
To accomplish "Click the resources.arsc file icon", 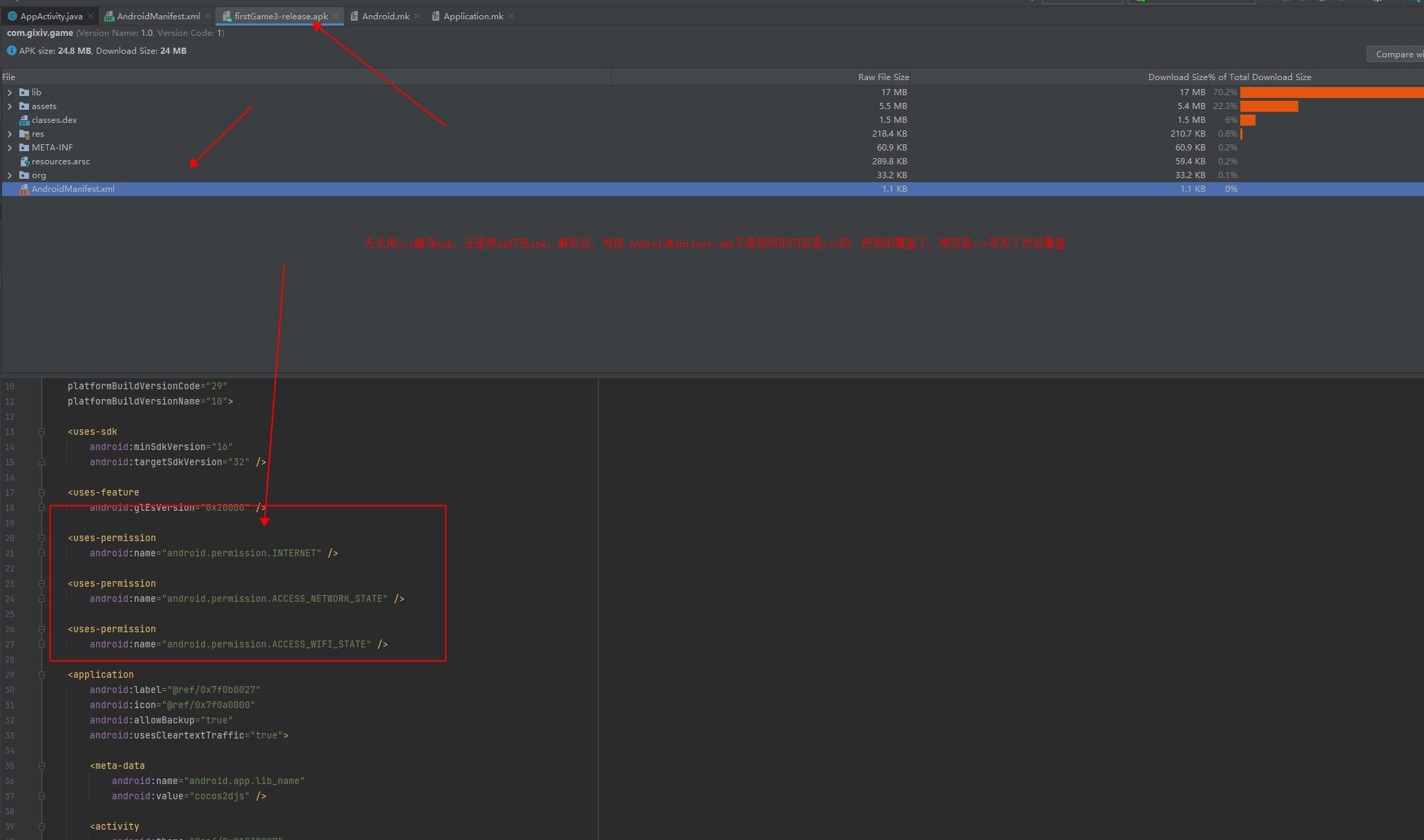I will (24, 162).
